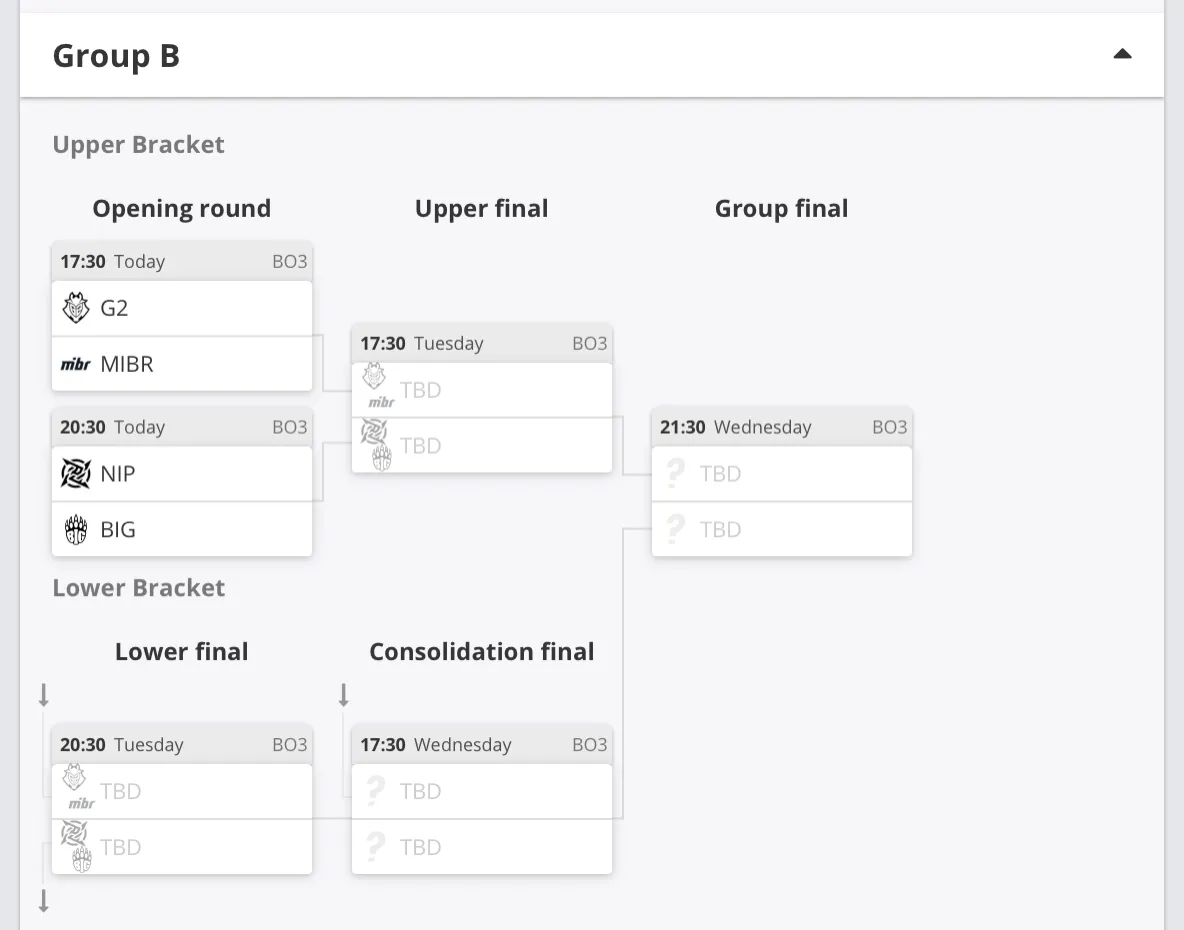The image size is (1184, 930).
Task: Open the 17:30 Today match header
Action: click(182, 261)
